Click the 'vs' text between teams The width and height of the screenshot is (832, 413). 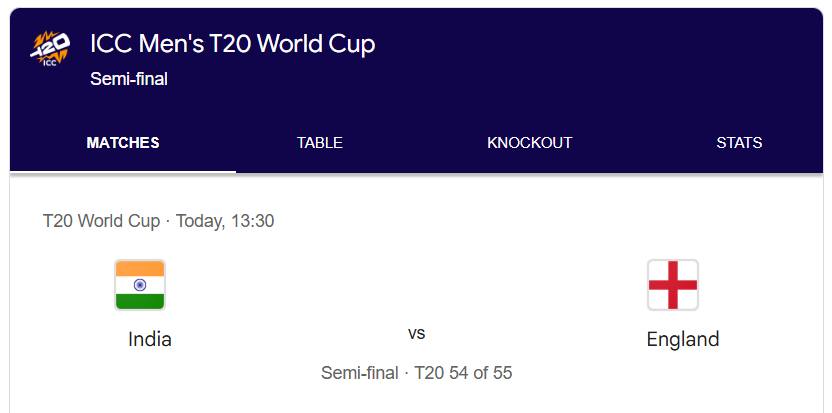point(416,333)
